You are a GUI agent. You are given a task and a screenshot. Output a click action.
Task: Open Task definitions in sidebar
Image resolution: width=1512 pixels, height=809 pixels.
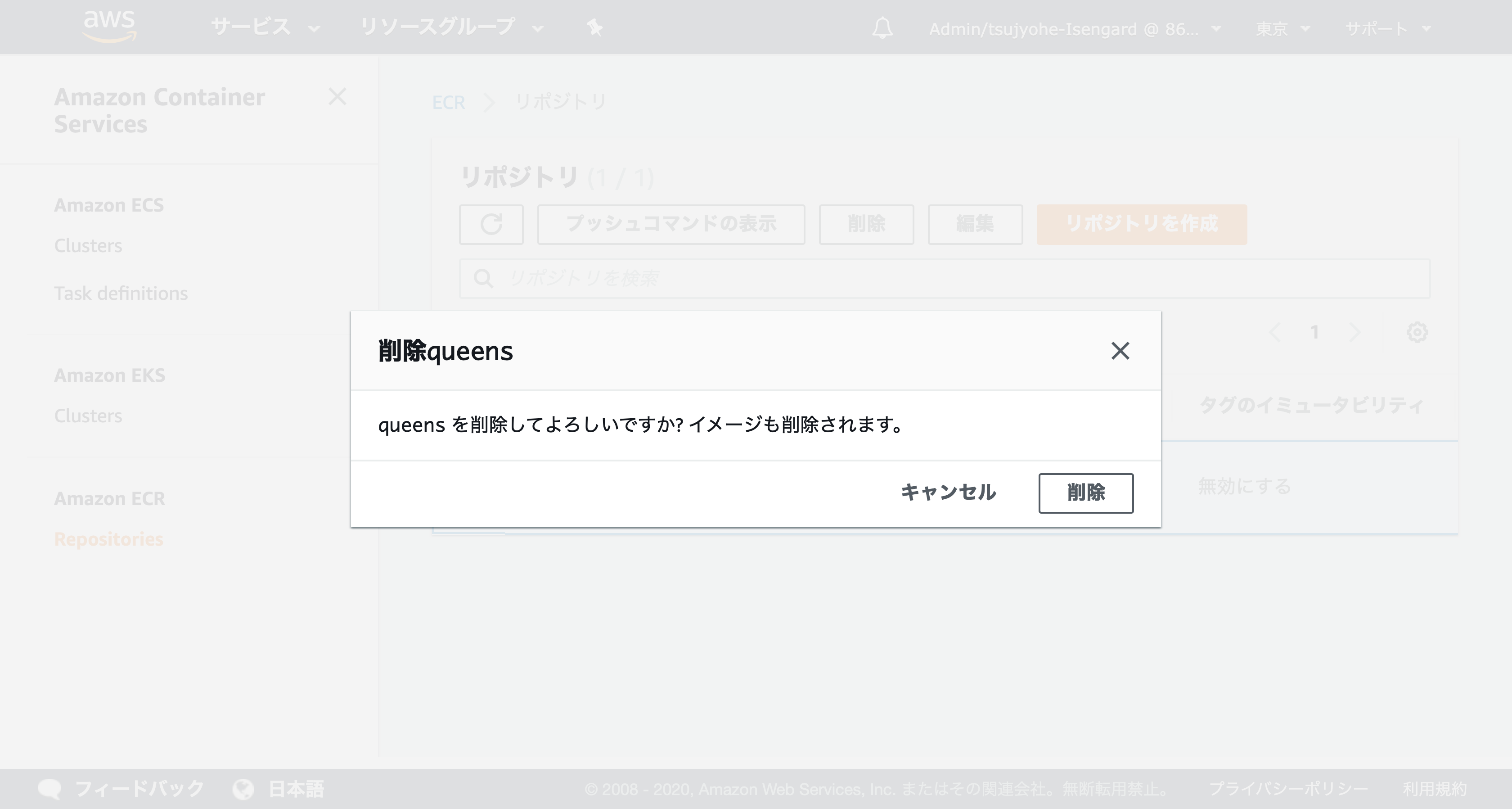coord(121,293)
